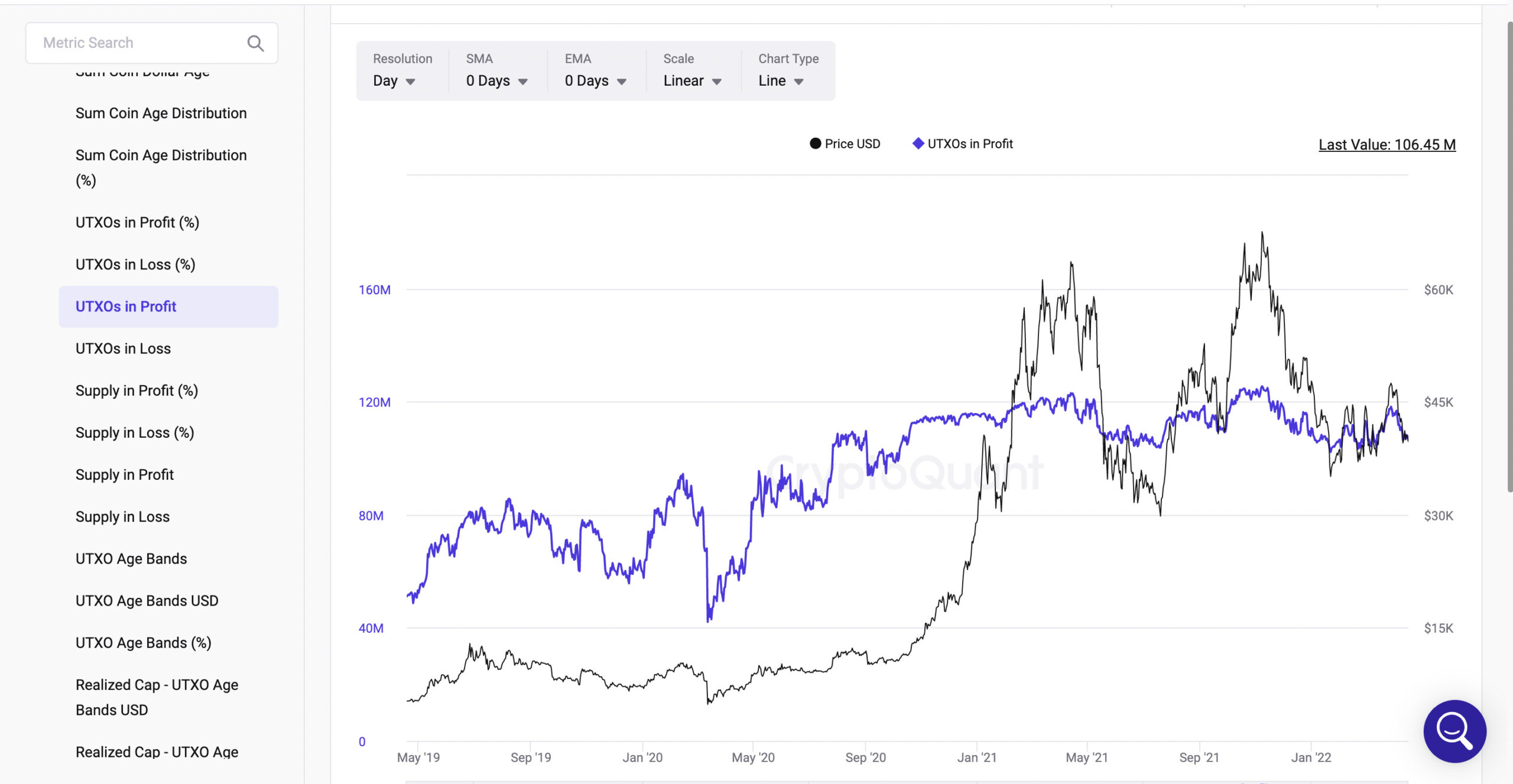Open the Scale Linear dropdown

(692, 81)
